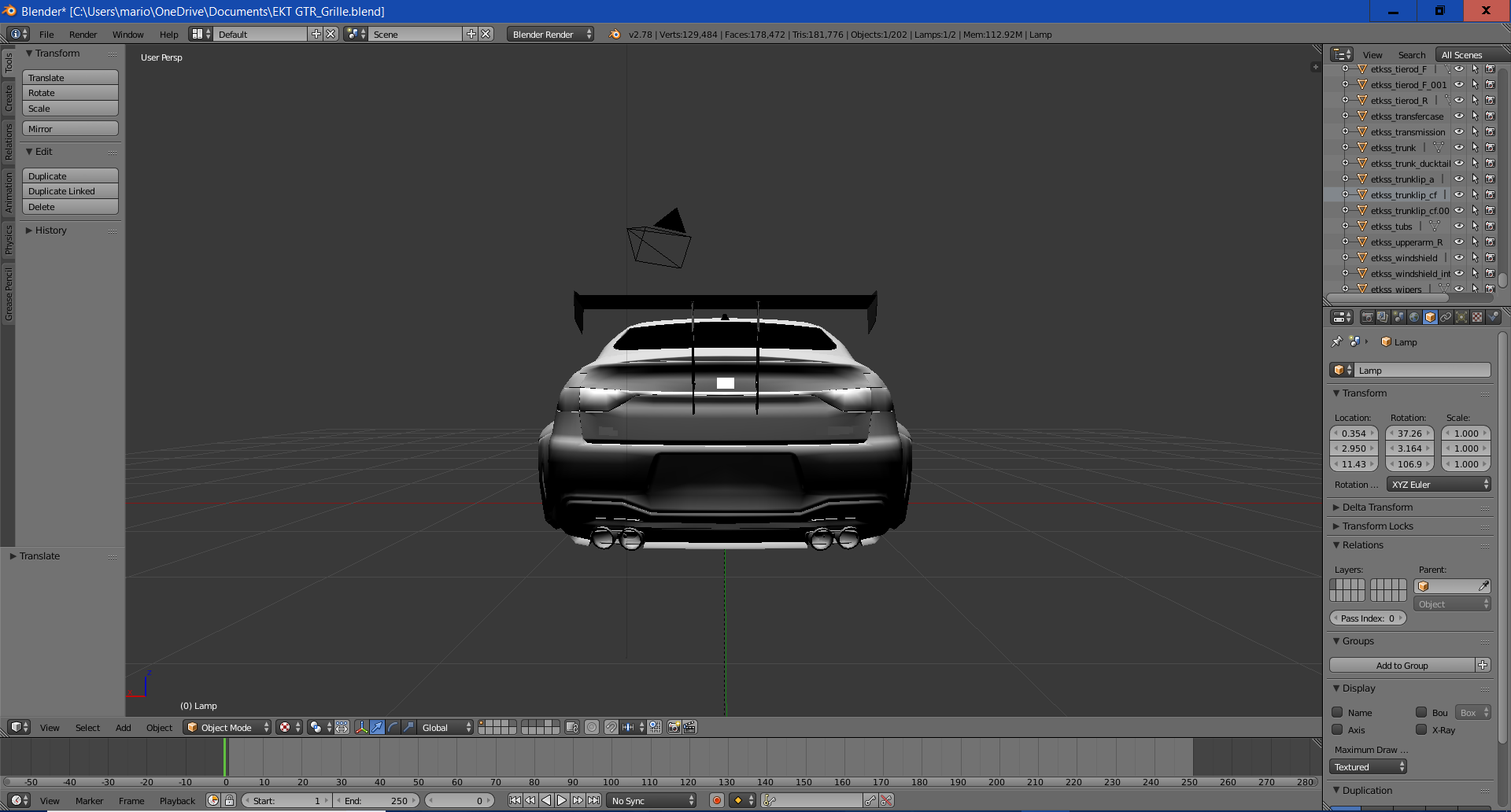Open the Object Mode dropdown
This screenshot has height=812, width=1511.
[x=227, y=727]
